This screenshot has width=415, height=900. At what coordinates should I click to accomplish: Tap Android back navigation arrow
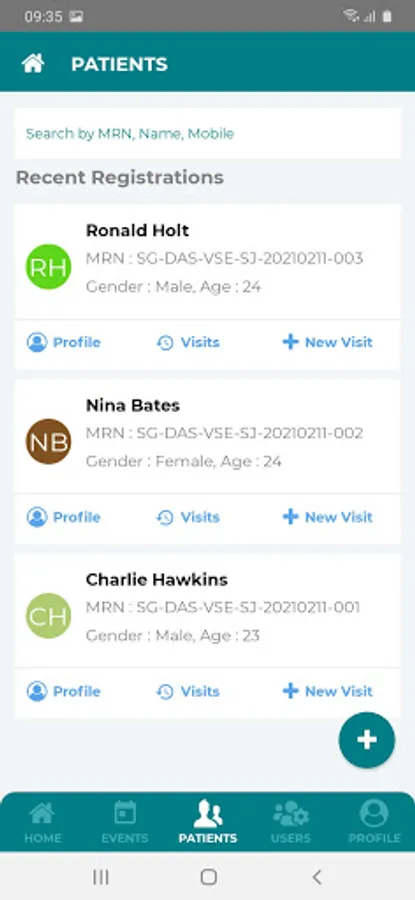316,876
